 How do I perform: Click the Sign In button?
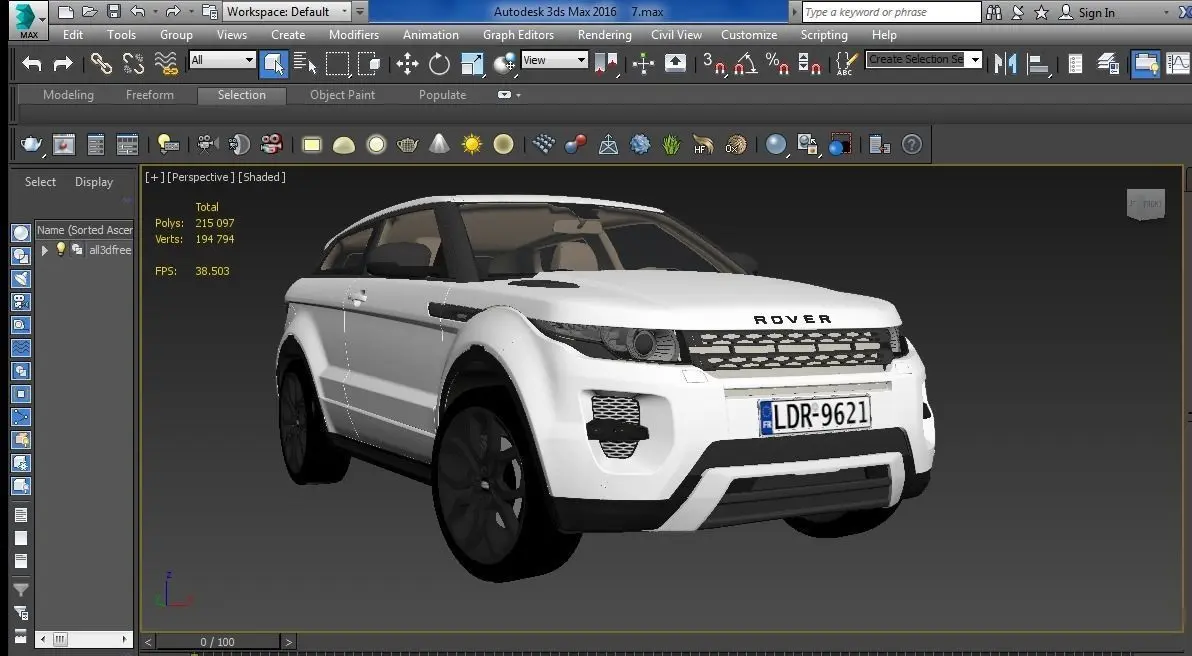coord(1087,12)
